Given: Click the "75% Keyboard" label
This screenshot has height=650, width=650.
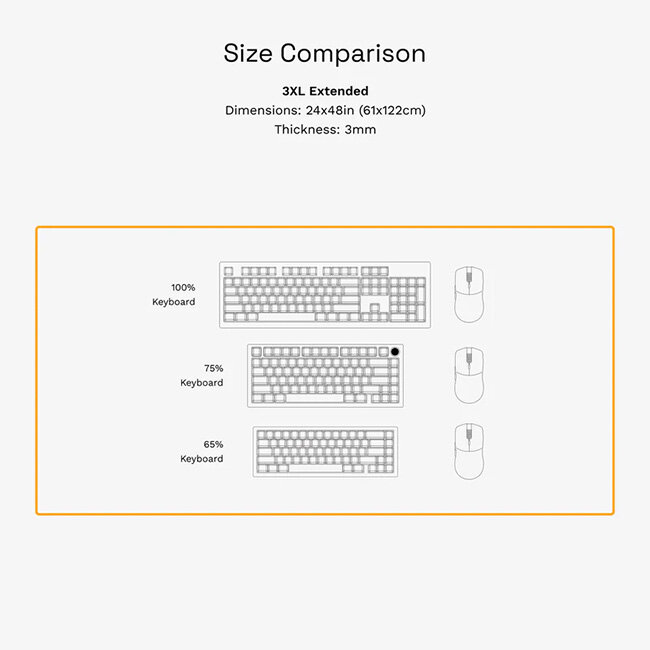Looking at the screenshot, I should (x=202, y=375).
